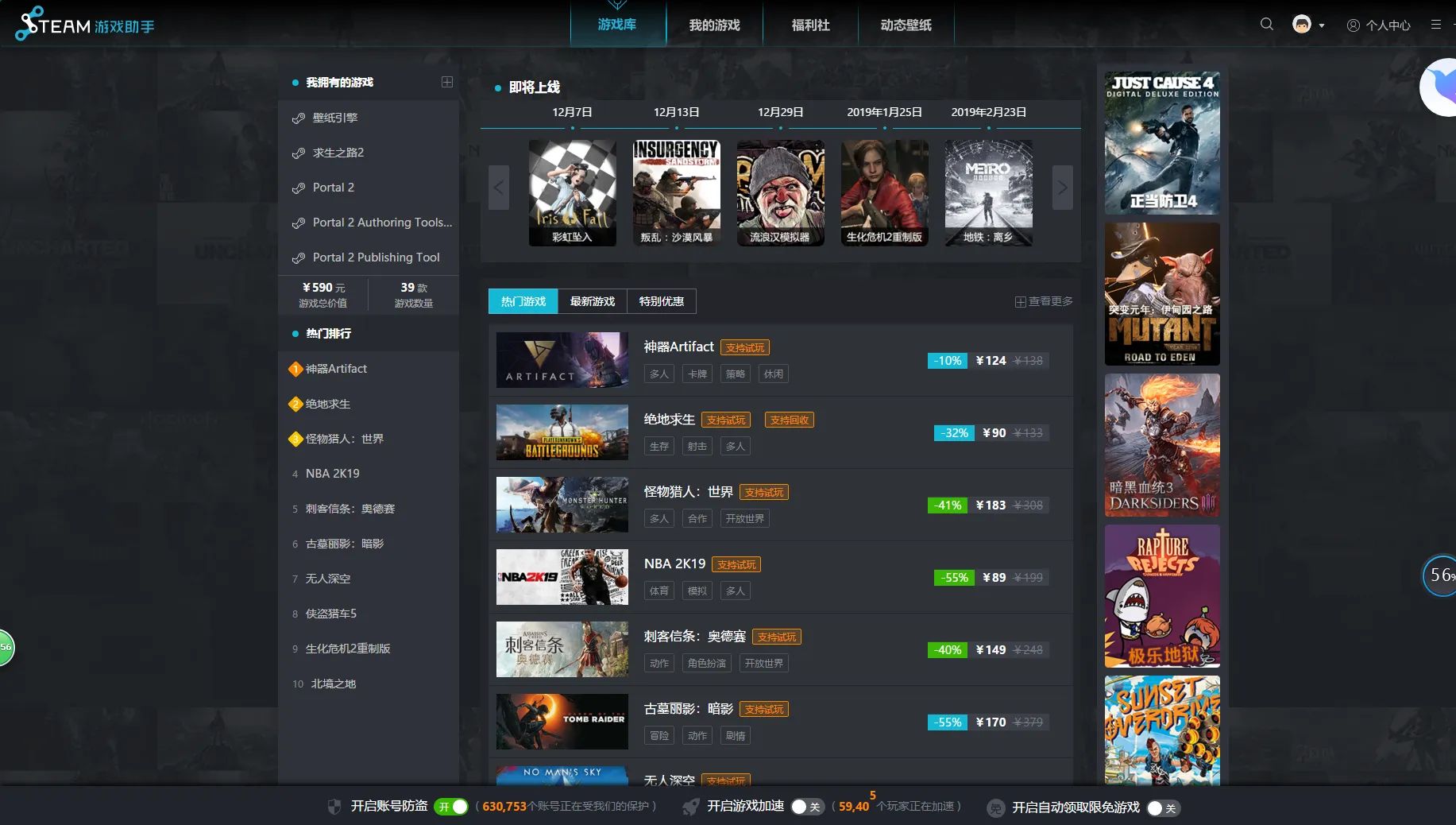1456x825 pixels.
Task: Open 生化危机2重制版 upcoming game thumbnail
Action: (x=884, y=192)
